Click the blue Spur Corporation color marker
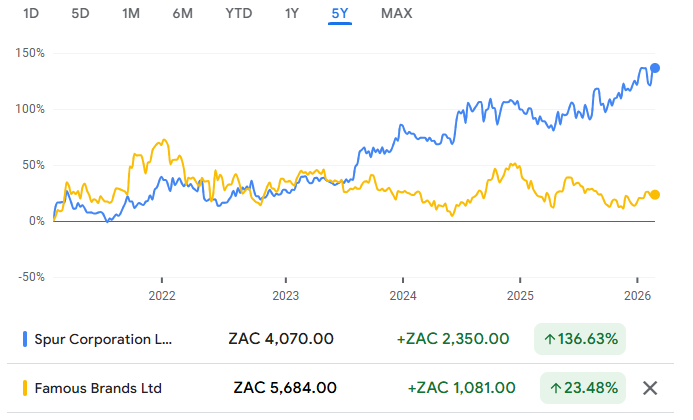 [25, 339]
